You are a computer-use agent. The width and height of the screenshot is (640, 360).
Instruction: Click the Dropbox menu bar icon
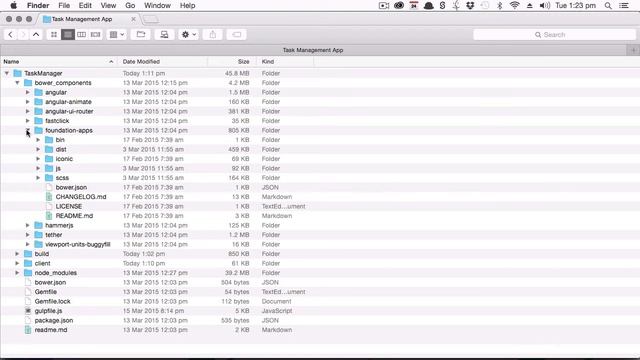pyautogui.click(x=470, y=6)
